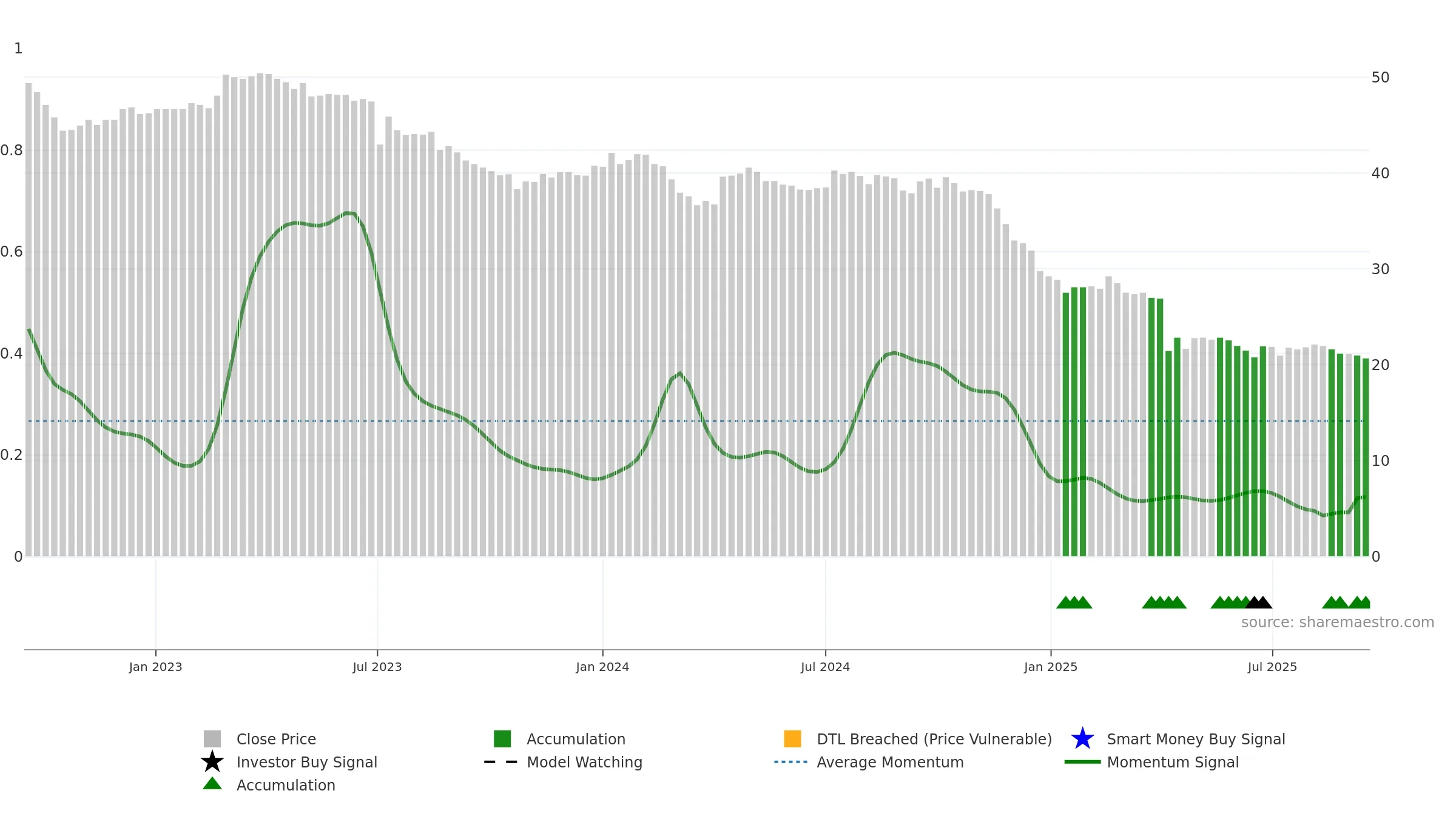
Task: Click the Jan 2024 axis label
Action: [602, 667]
